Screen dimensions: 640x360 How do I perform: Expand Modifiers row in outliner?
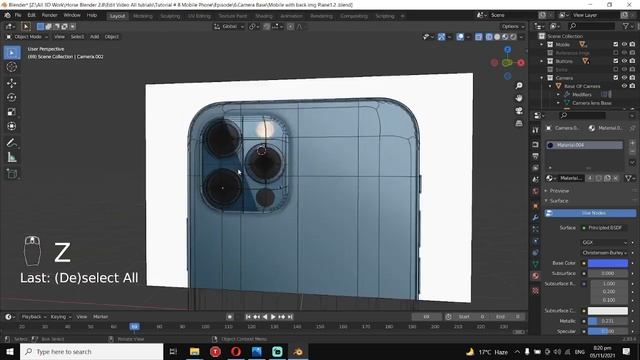coord(558,94)
